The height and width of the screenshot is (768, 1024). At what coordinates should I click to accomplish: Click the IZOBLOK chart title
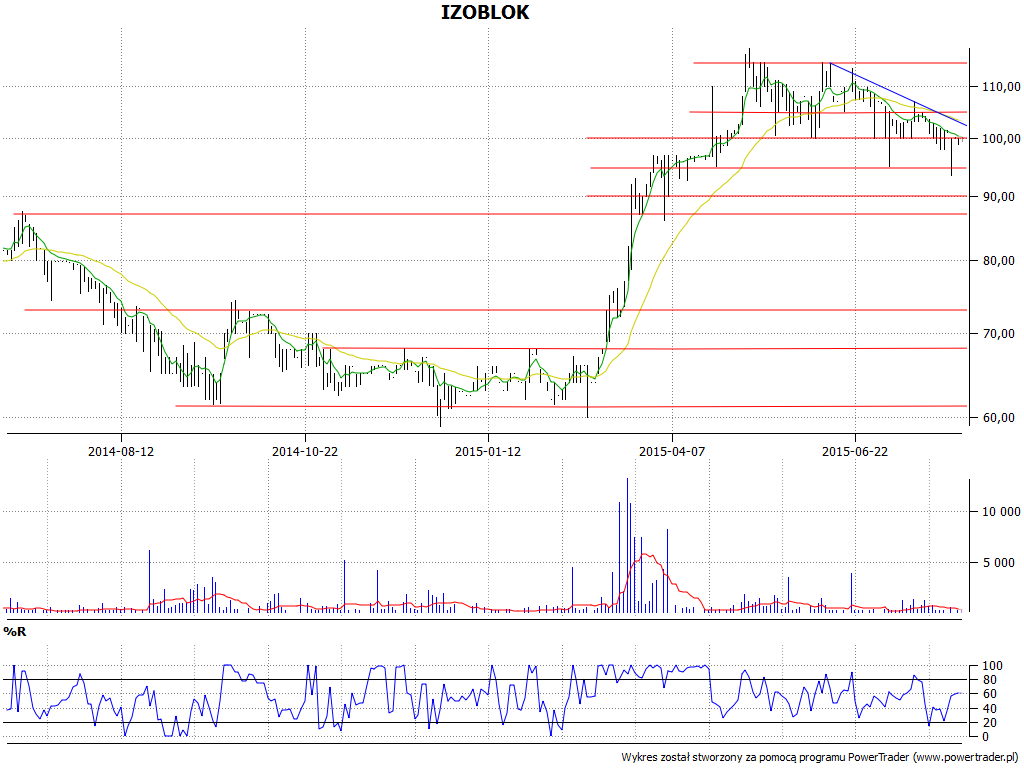click(485, 13)
